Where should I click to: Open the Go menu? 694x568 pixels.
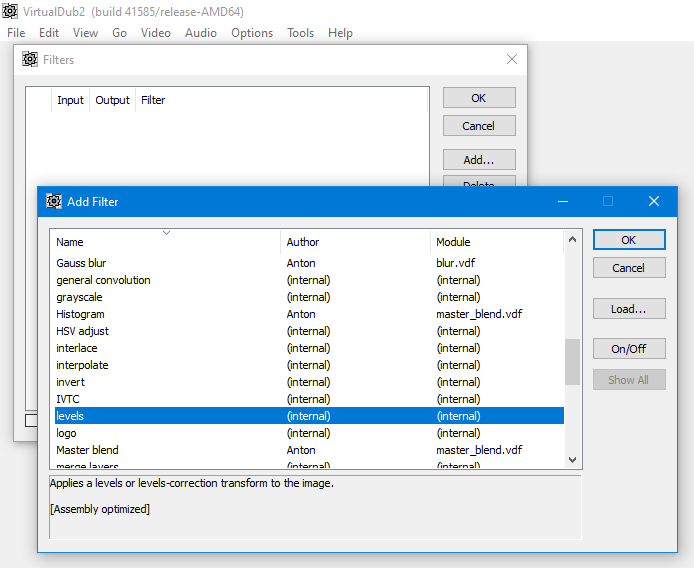[120, 33]
